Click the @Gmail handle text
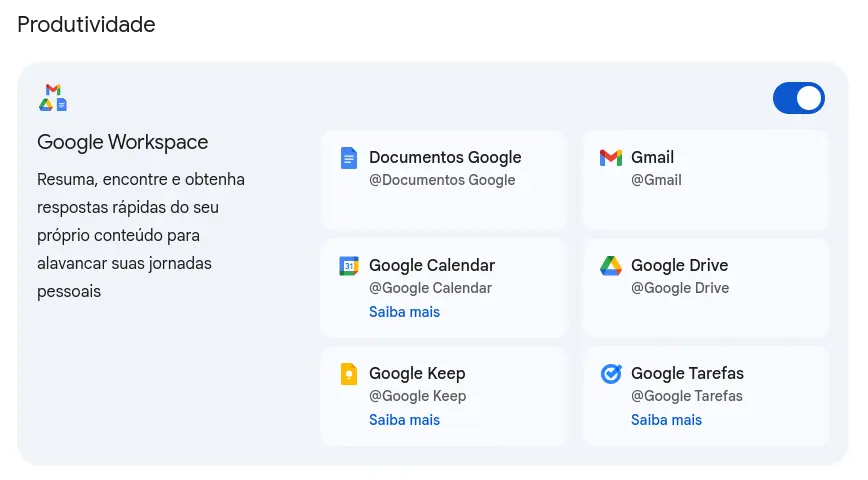This screenshot has height=480, width=868. [x=656, y=180]
